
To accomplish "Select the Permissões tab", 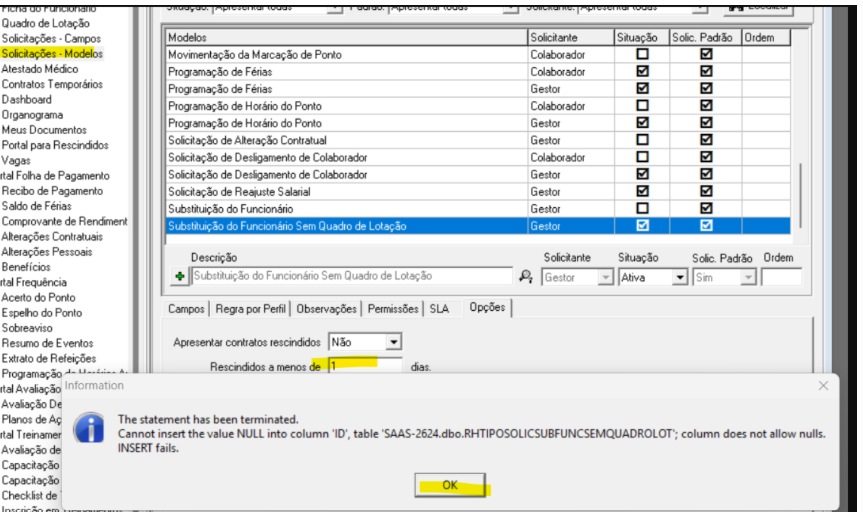I will 393,309.
